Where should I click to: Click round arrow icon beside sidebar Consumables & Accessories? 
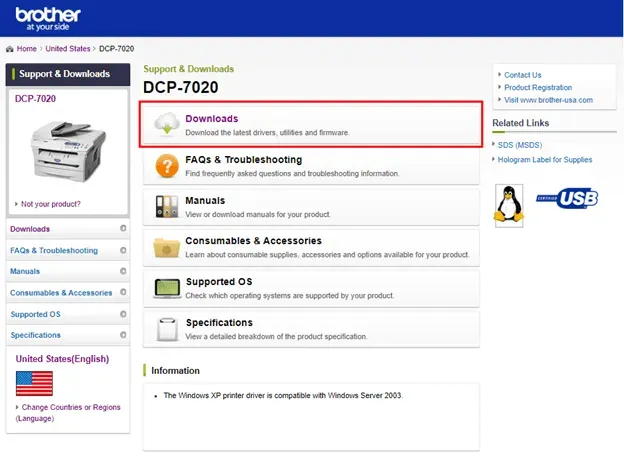pyautogui.click(x=123, y=292)
